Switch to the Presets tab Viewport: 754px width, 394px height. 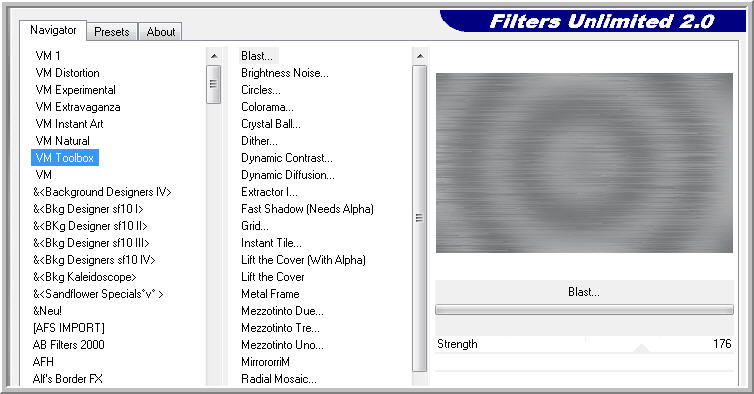(112, 32)
